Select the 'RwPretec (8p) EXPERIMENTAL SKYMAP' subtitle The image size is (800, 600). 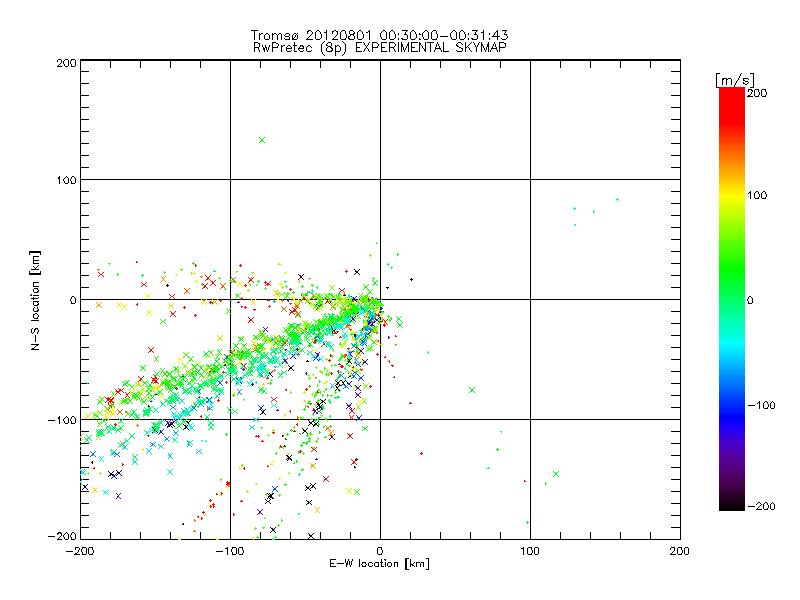[x=380, y=48]
